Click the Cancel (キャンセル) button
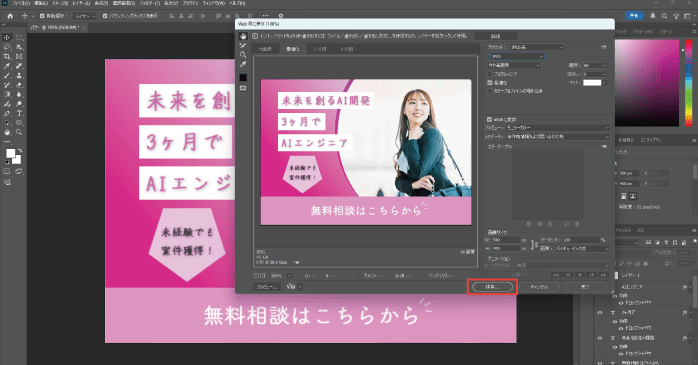The width and height of the screenshot is (698, 365). point(539,287)
